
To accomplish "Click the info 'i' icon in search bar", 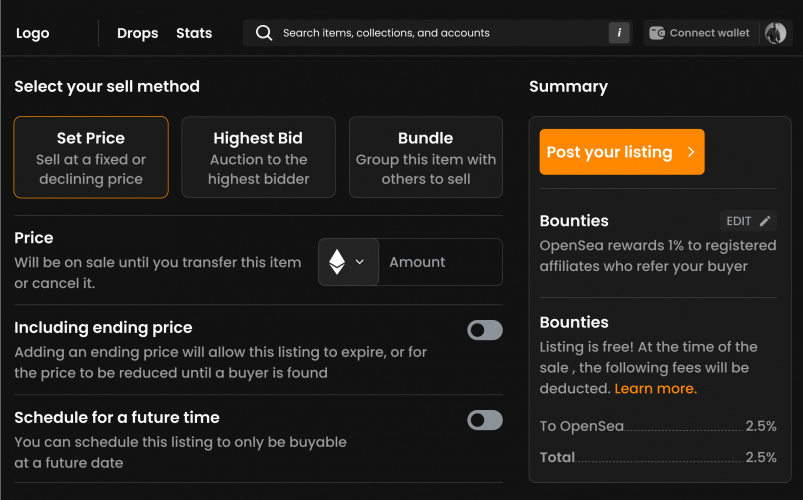I will [x=619, y=33].
